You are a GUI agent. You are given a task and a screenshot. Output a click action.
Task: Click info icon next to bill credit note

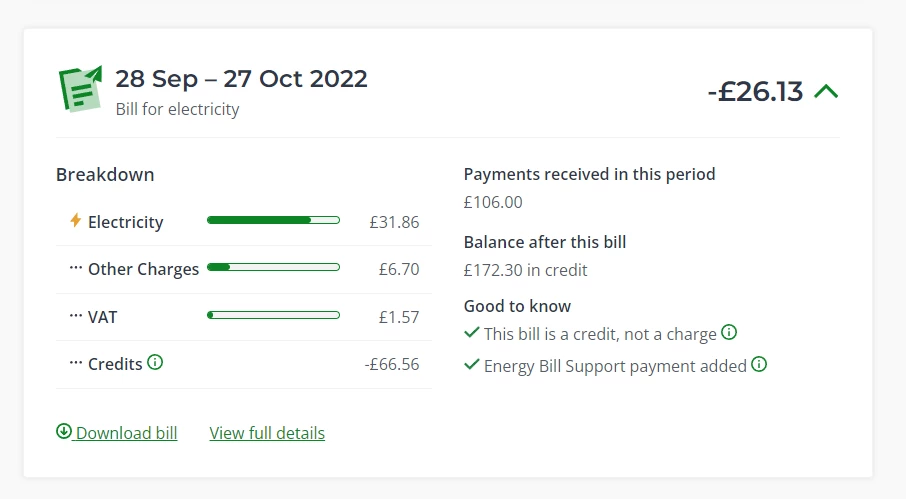click(x=729, y=332)
